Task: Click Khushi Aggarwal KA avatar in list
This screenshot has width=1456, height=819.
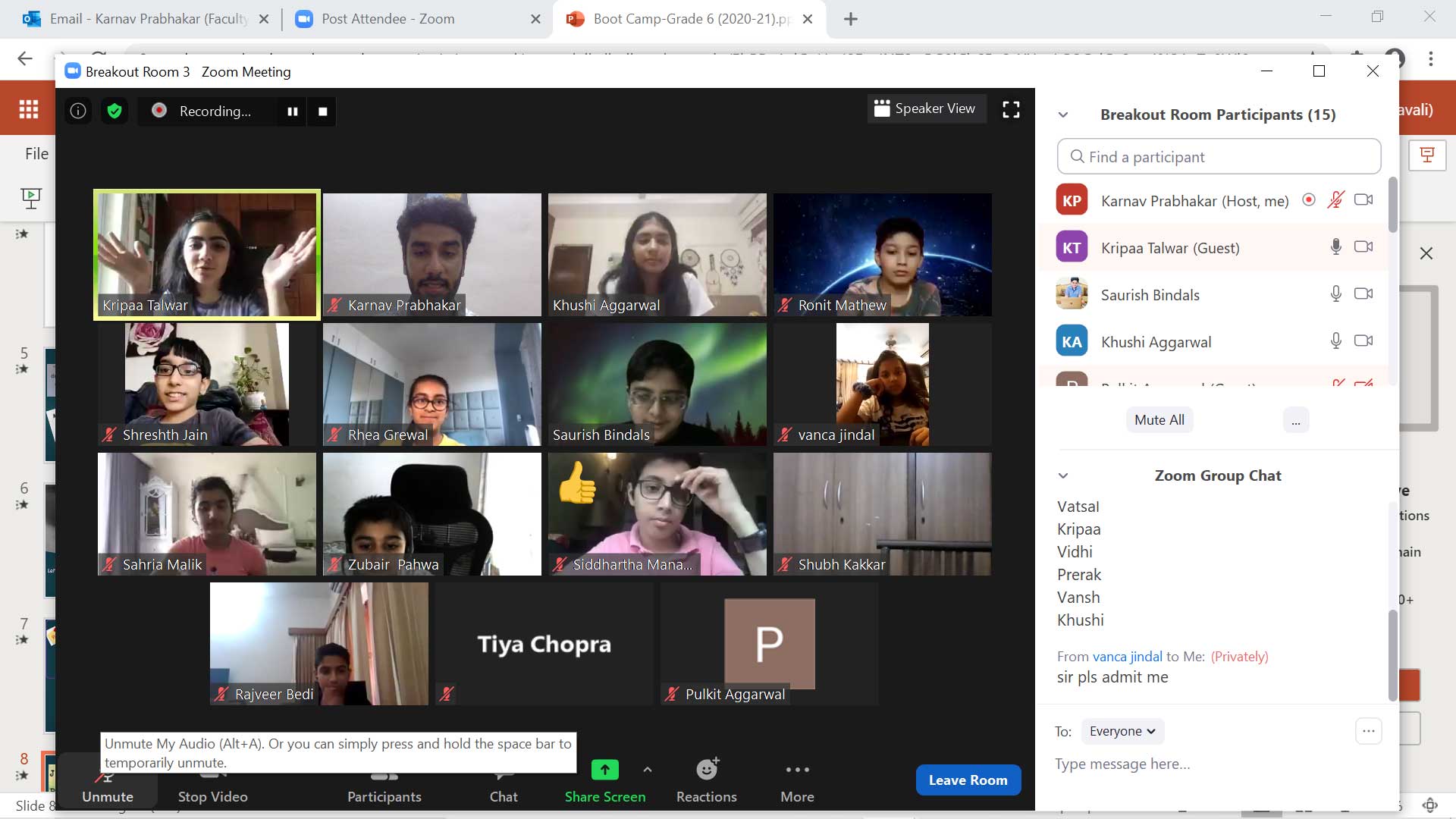Action: coord(1072,341)
